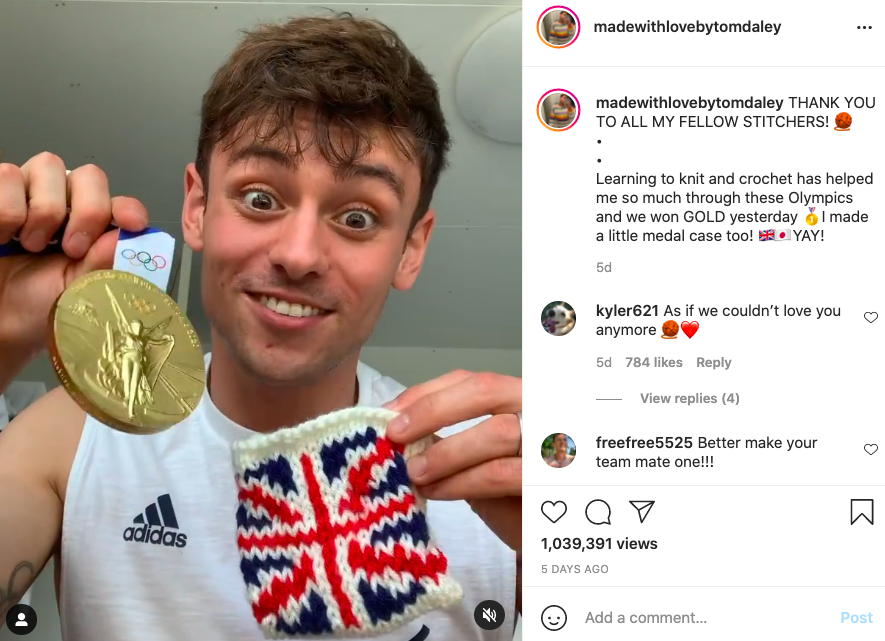Show tagged people via the person icon

click(x=21, y=620)
